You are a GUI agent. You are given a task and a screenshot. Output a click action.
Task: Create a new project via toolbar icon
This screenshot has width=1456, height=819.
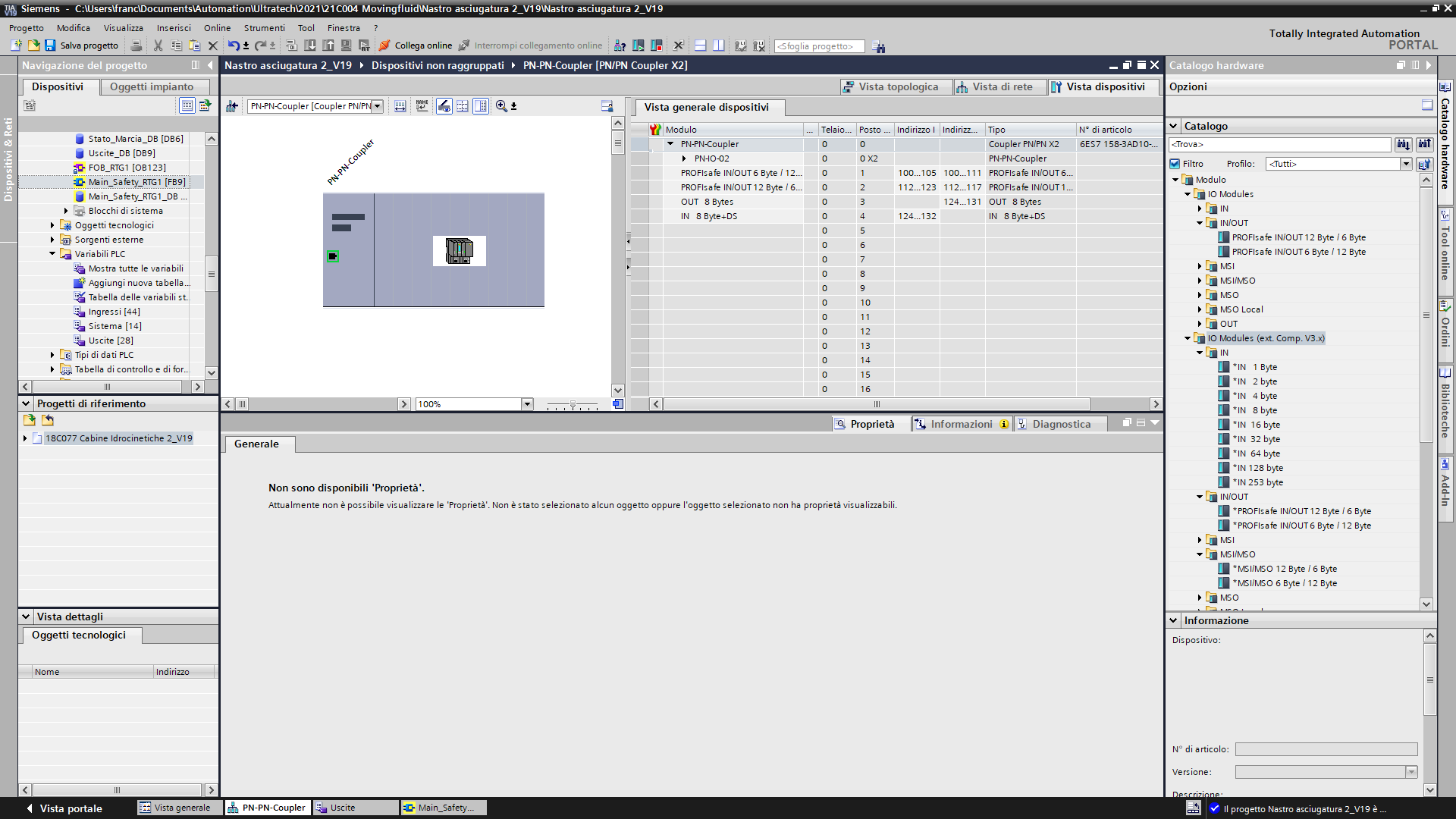16,45
